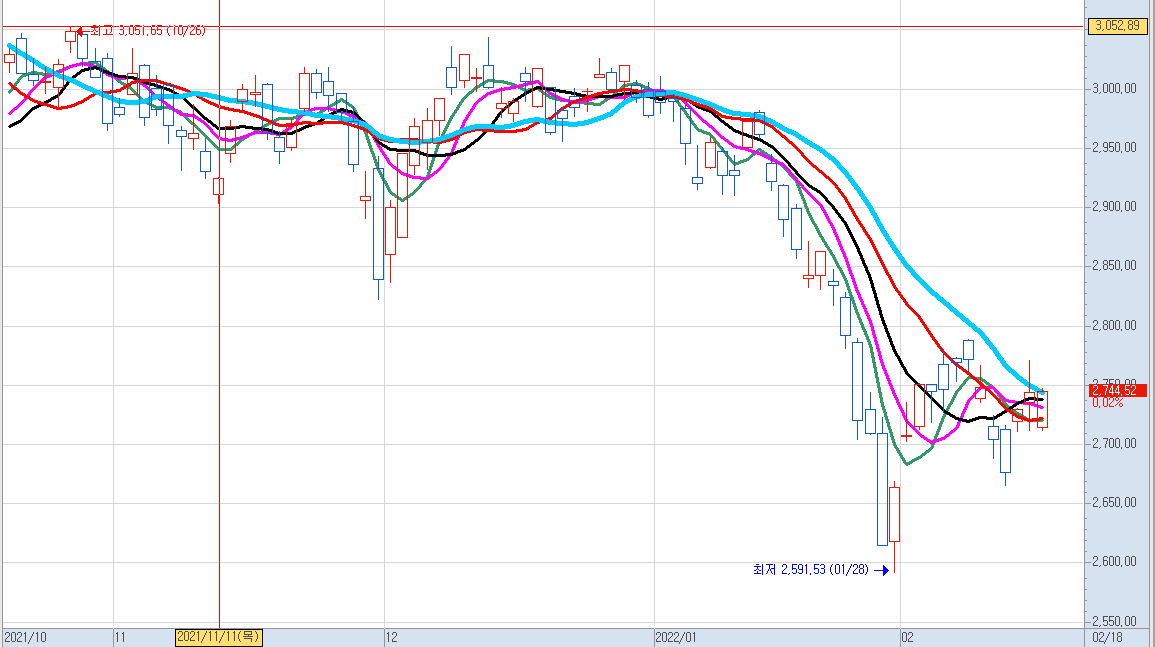The height and width of the screenshot is (647, 1155).
Task: Click the high price annotation 3,051.65 (10/26)
Action: 147,30
